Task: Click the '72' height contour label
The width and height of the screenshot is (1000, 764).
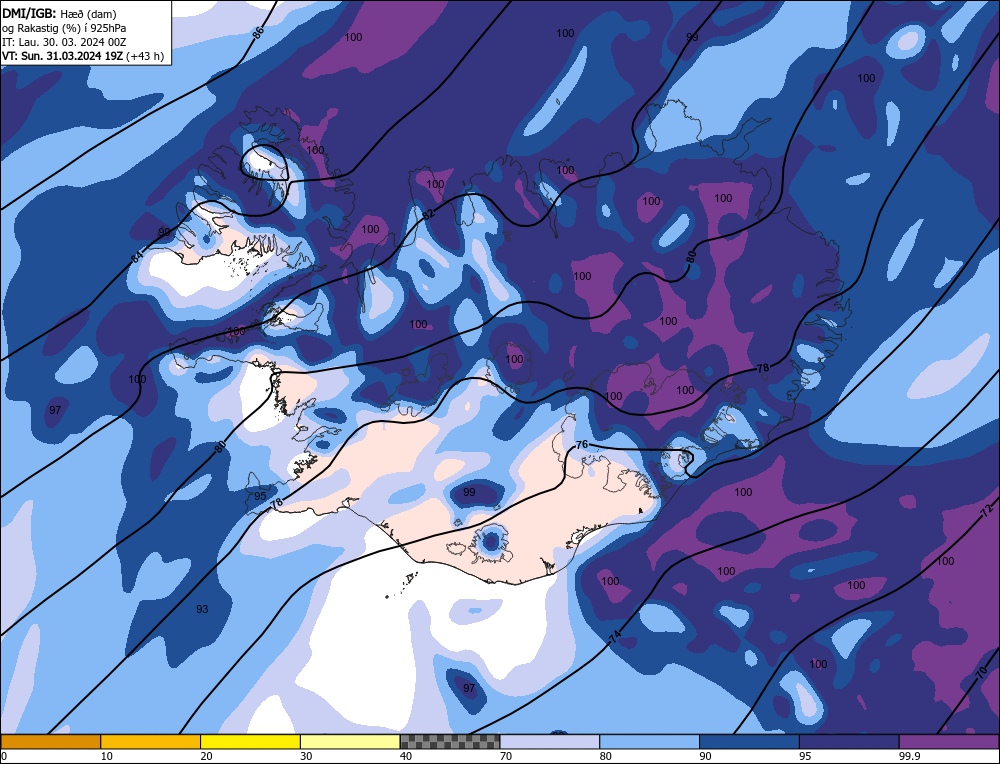Action: [x=987, y=510]
